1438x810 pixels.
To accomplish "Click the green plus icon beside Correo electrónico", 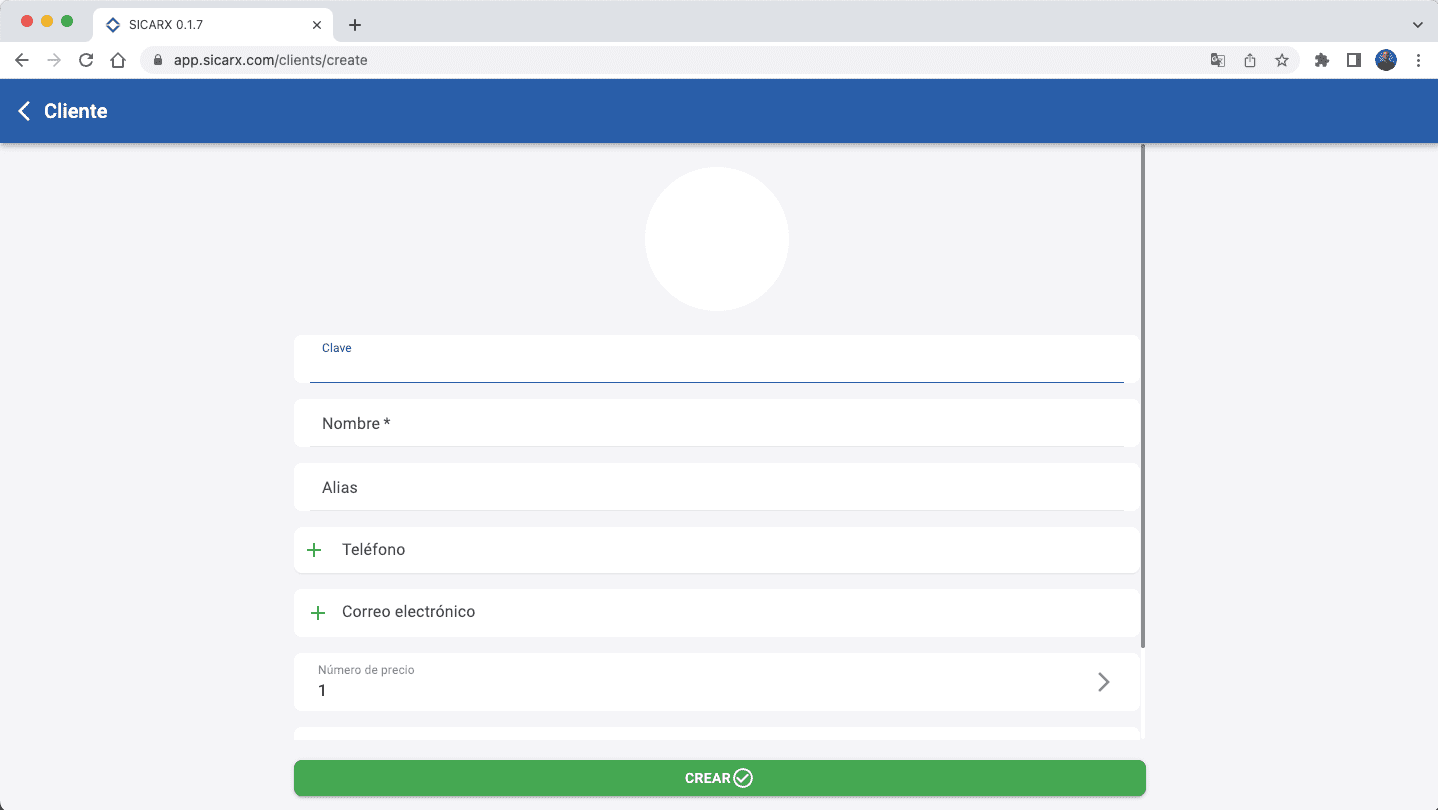I will pyautogui.click(x=318, y=612).
